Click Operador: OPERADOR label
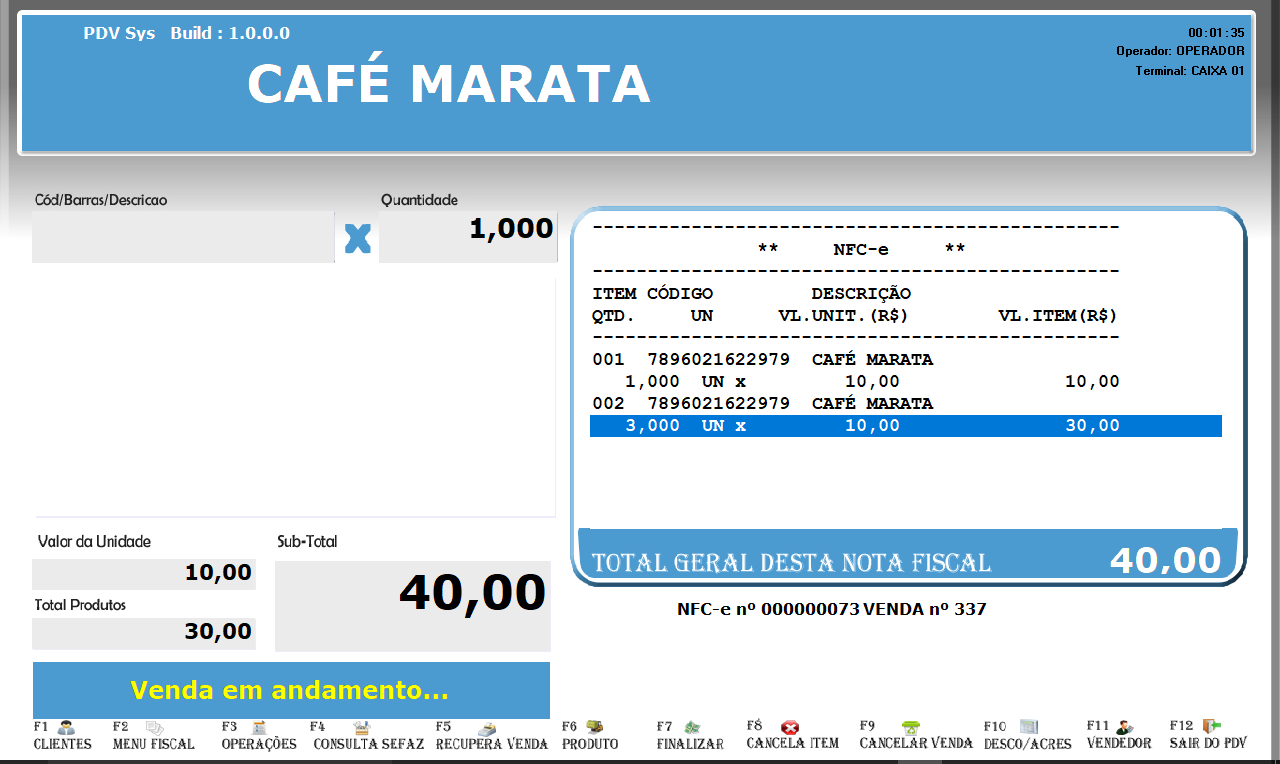This screenshot has height=764, width=1280. tap(1180, 51)
